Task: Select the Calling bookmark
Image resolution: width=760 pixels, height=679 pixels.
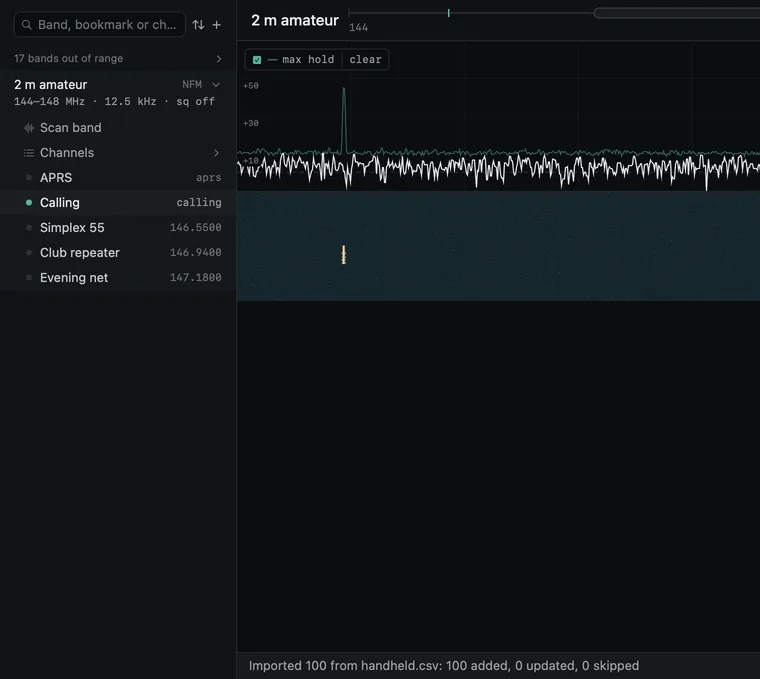Action: [x=118, y=203]
